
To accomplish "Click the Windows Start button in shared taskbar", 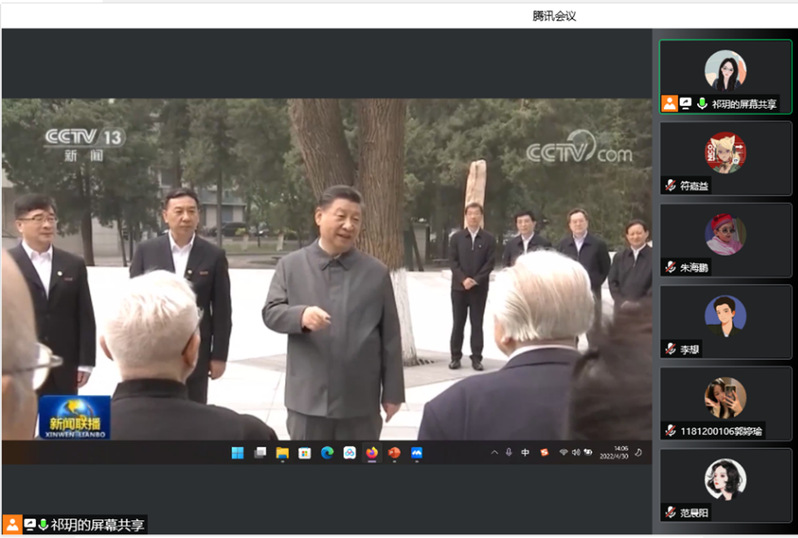I will pyautogui.click(x=237, y=453).
